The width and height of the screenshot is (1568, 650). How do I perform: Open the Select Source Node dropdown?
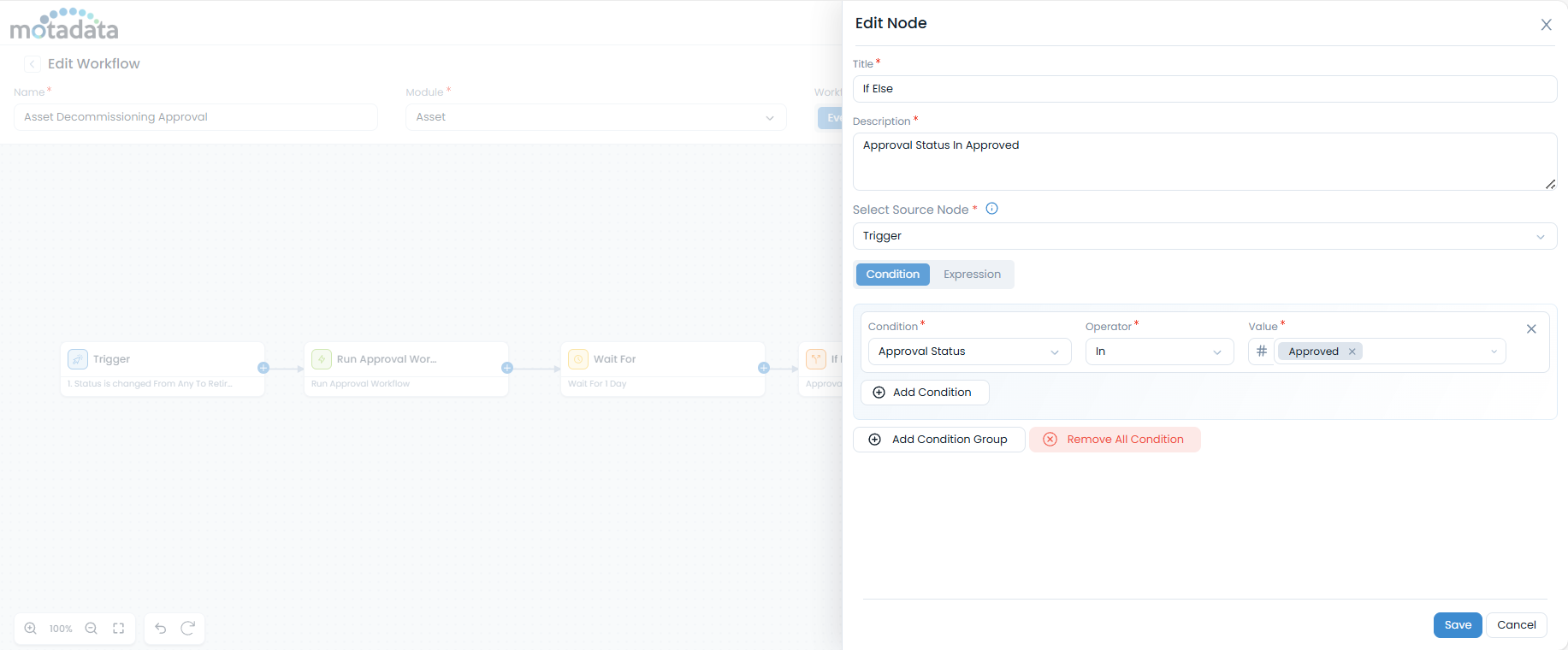pos(1204,236)
